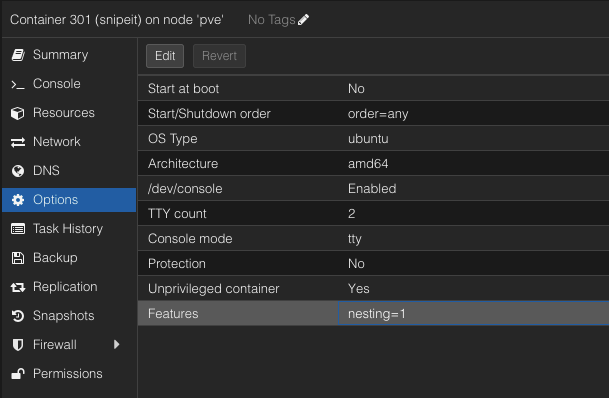609x398 pixels.
Task: Select the Start at boot row
Action: 373,89
